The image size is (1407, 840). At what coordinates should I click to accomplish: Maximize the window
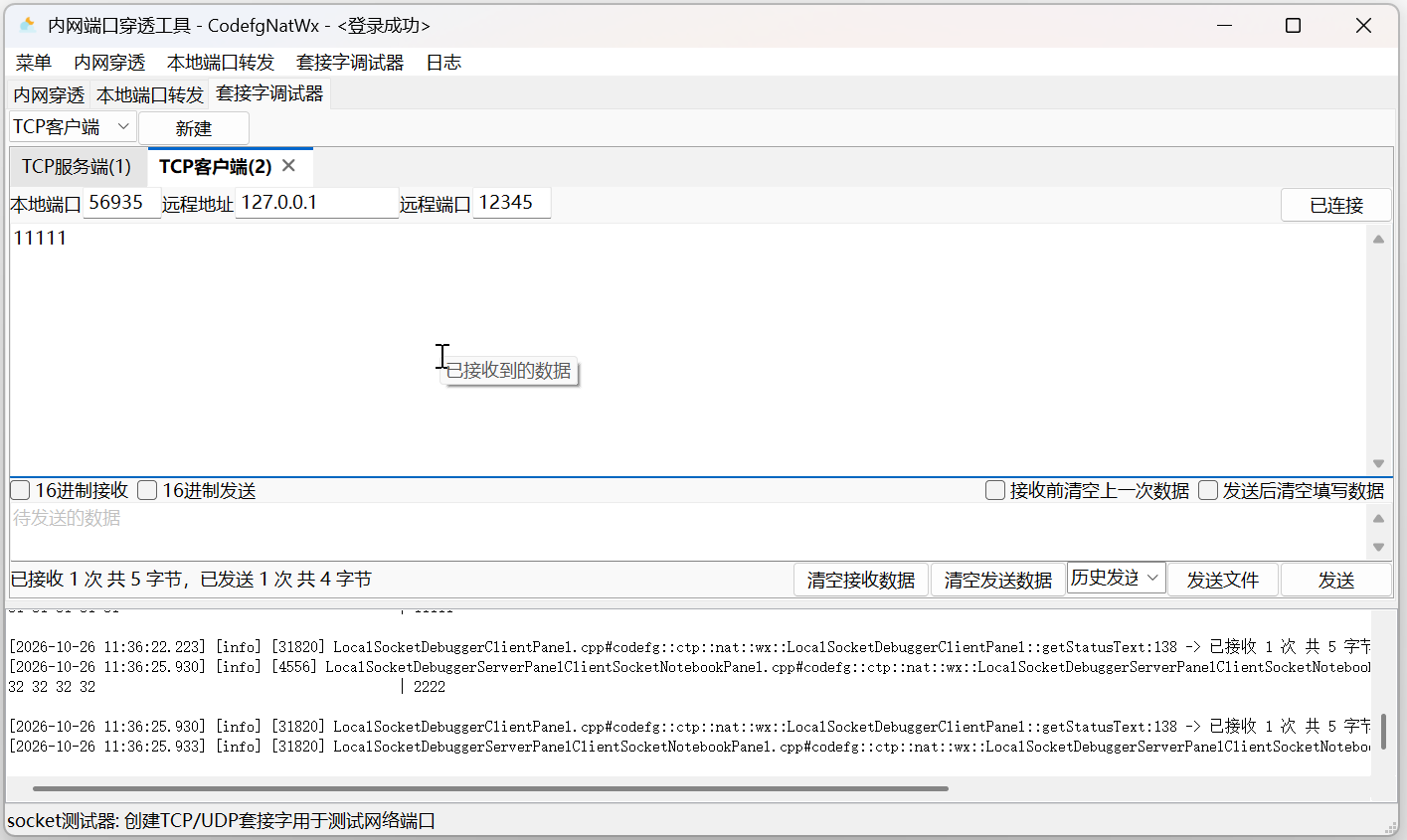(1293, 26)
